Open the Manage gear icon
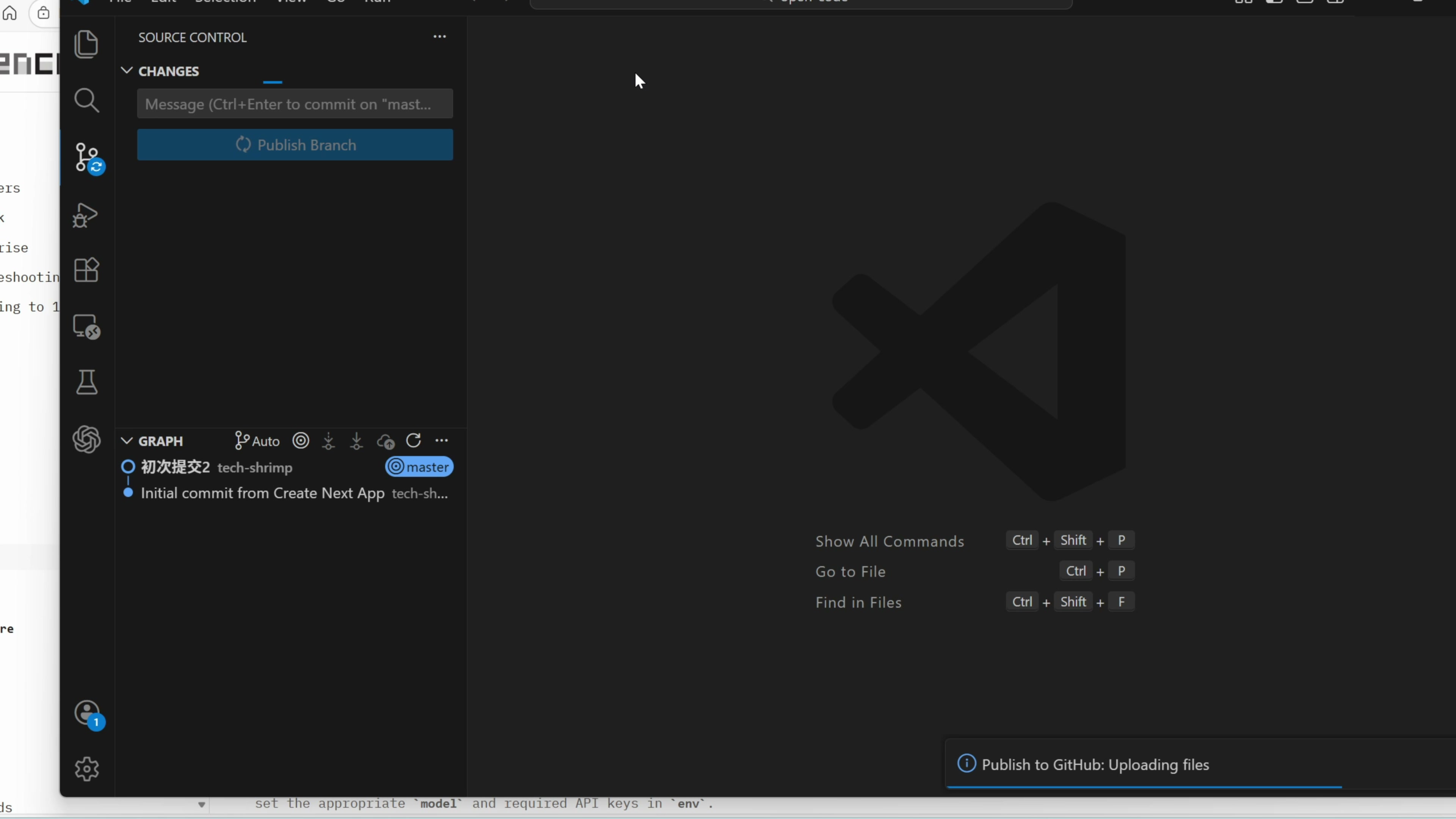The width and height of the screenshot is (1456, 819). [86, 769]
